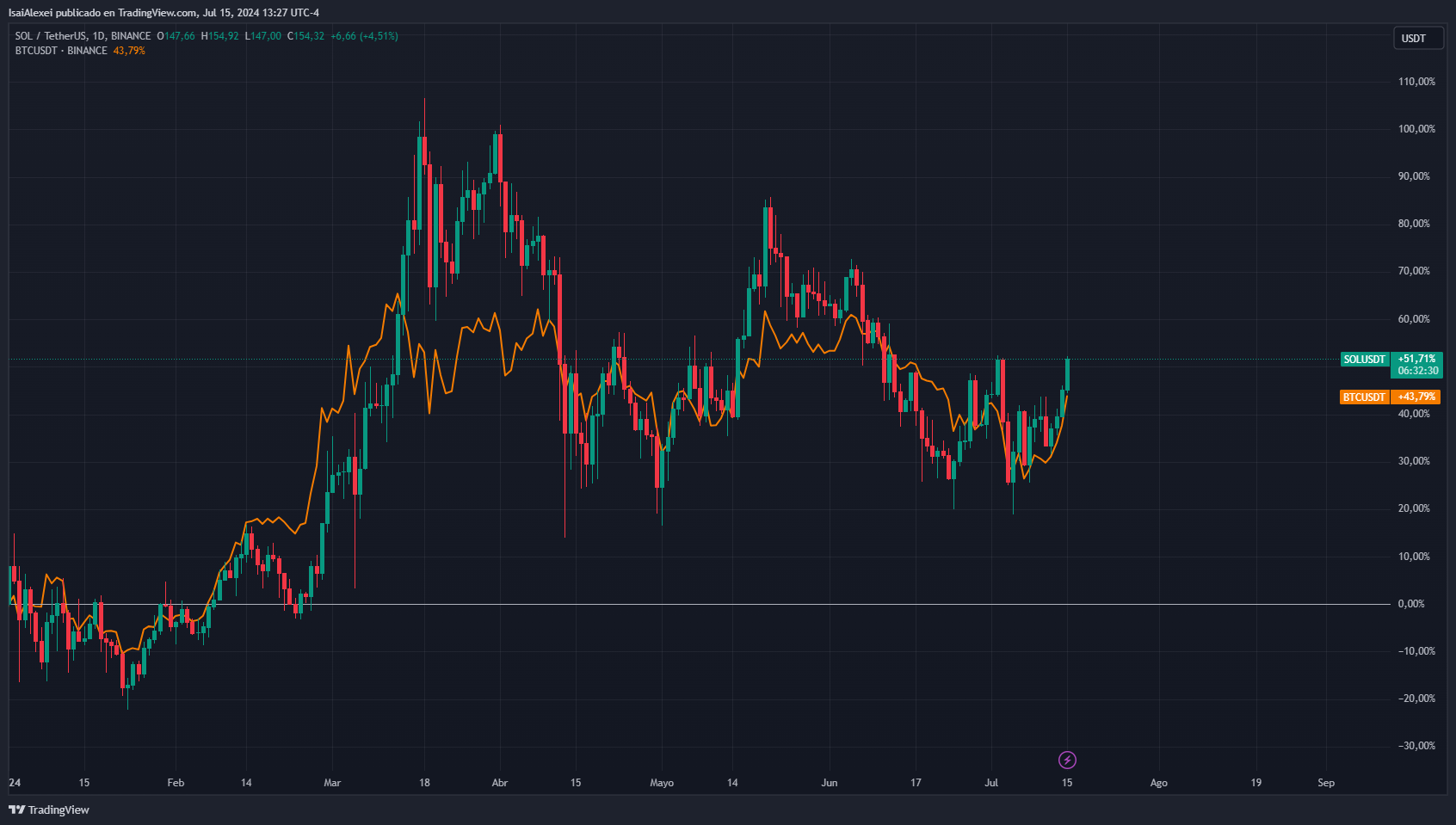The width and height of the screenshot is (1456, 825).
Task: Click the latest green SOL candle
Action: [1067, 374]
